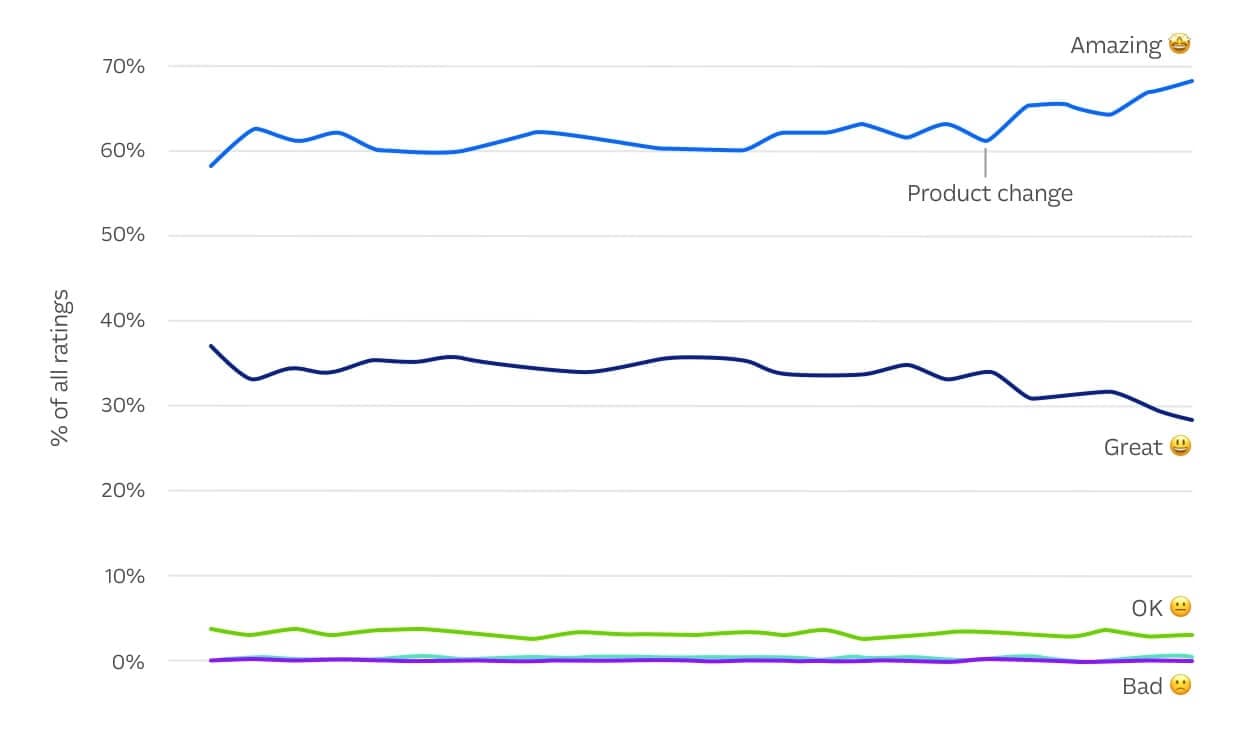
Task: Click the end of the Amazing line
Action: pos(1192,81)
